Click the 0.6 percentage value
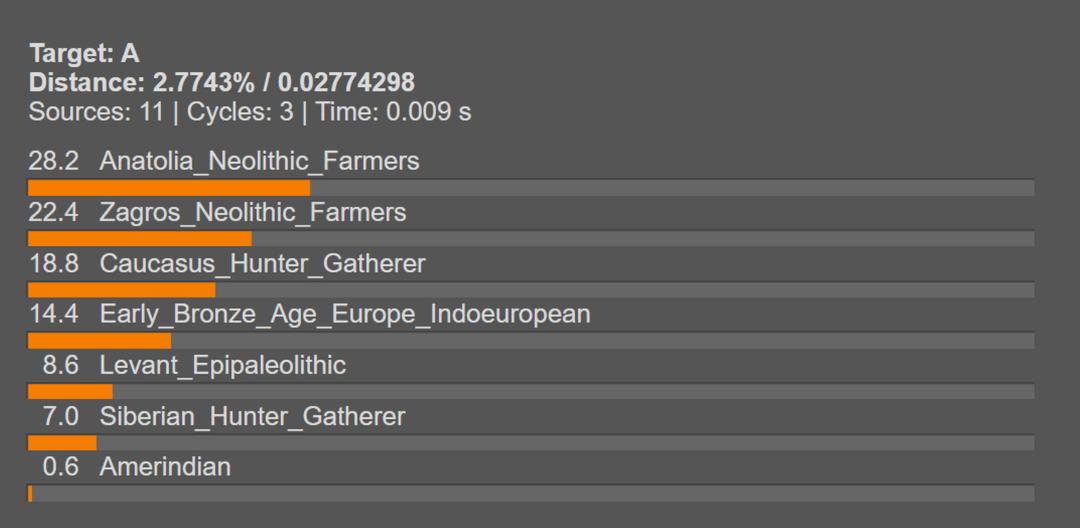The width and height of the screenshot is (1080, 528). pos(60,467)
